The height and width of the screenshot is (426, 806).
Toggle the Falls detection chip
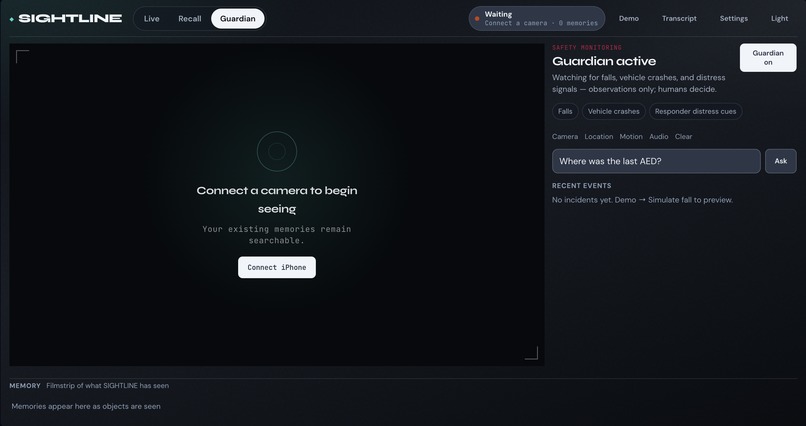pyautogui.click(x=565, y=111)
